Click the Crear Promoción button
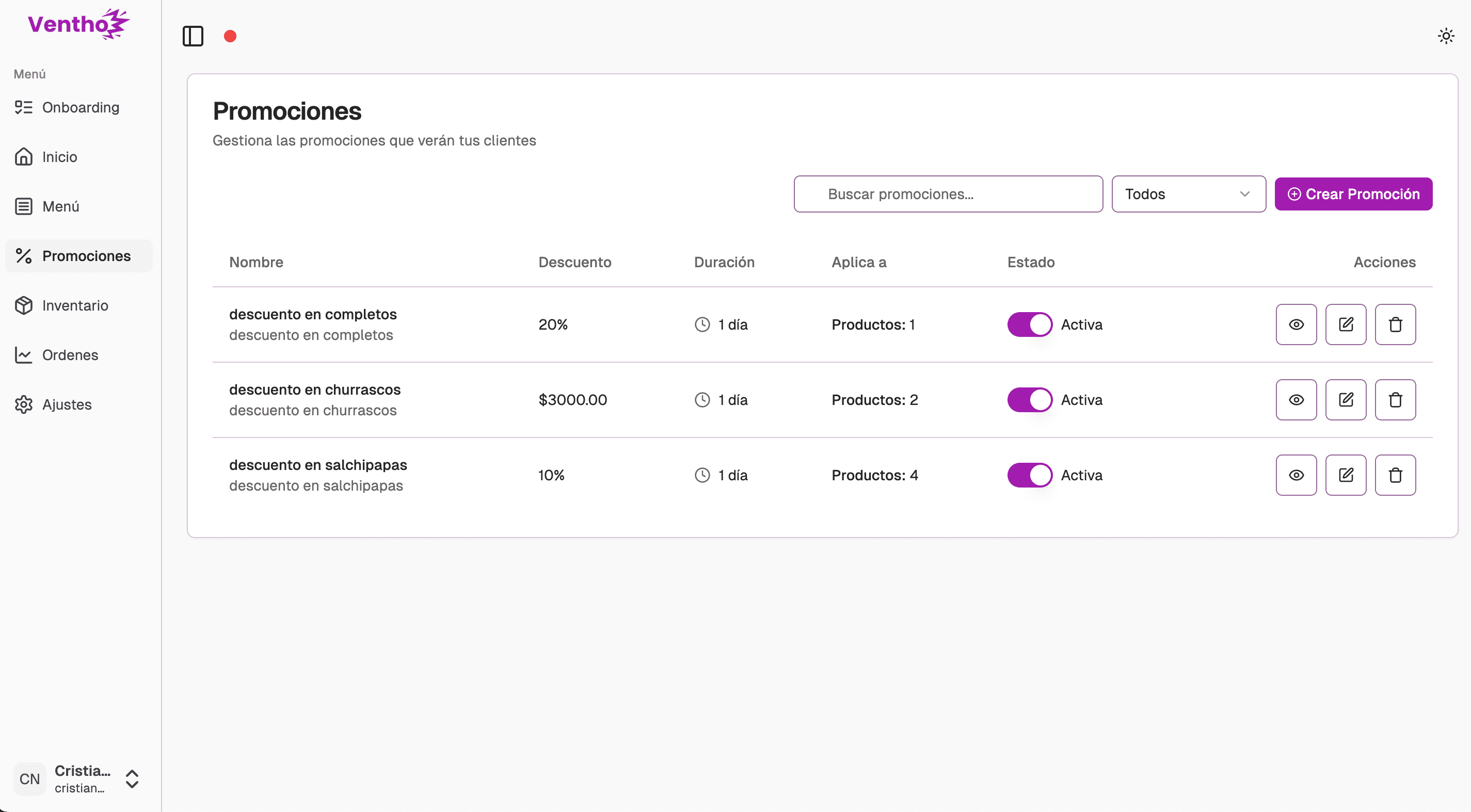The width and height of the screenshot is (1471, 812). [1353, 194]
